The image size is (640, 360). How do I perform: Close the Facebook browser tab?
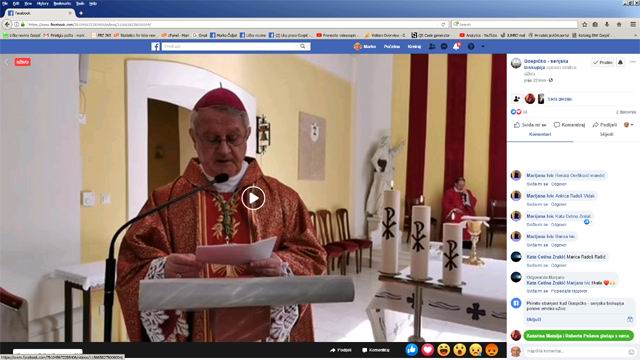click(70, 13)
